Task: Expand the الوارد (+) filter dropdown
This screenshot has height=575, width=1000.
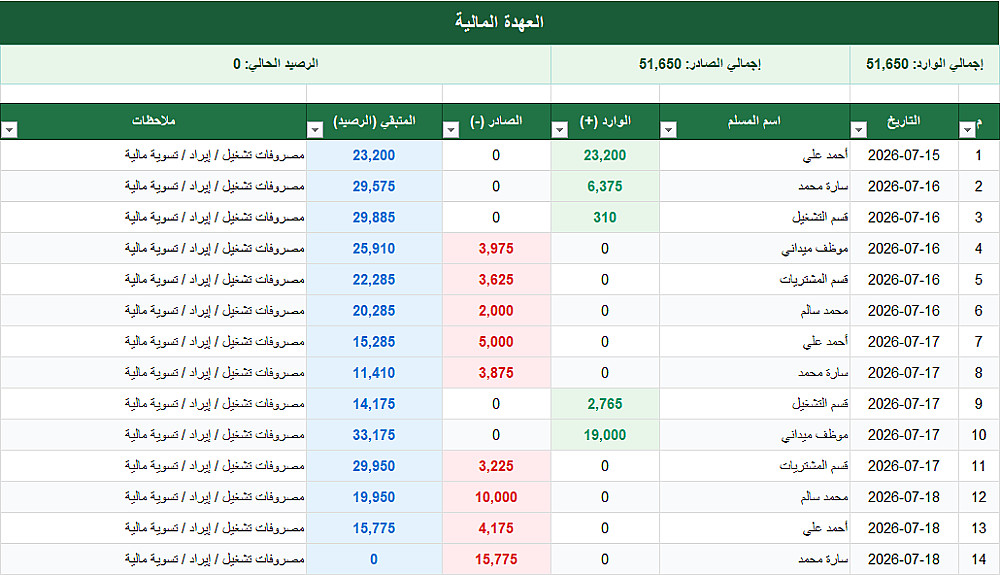Action: coord(559,130)
